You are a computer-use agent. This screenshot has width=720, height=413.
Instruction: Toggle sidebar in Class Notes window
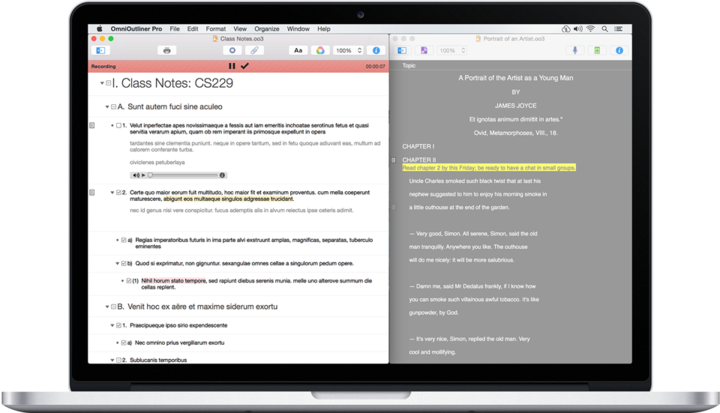[101, 51]
